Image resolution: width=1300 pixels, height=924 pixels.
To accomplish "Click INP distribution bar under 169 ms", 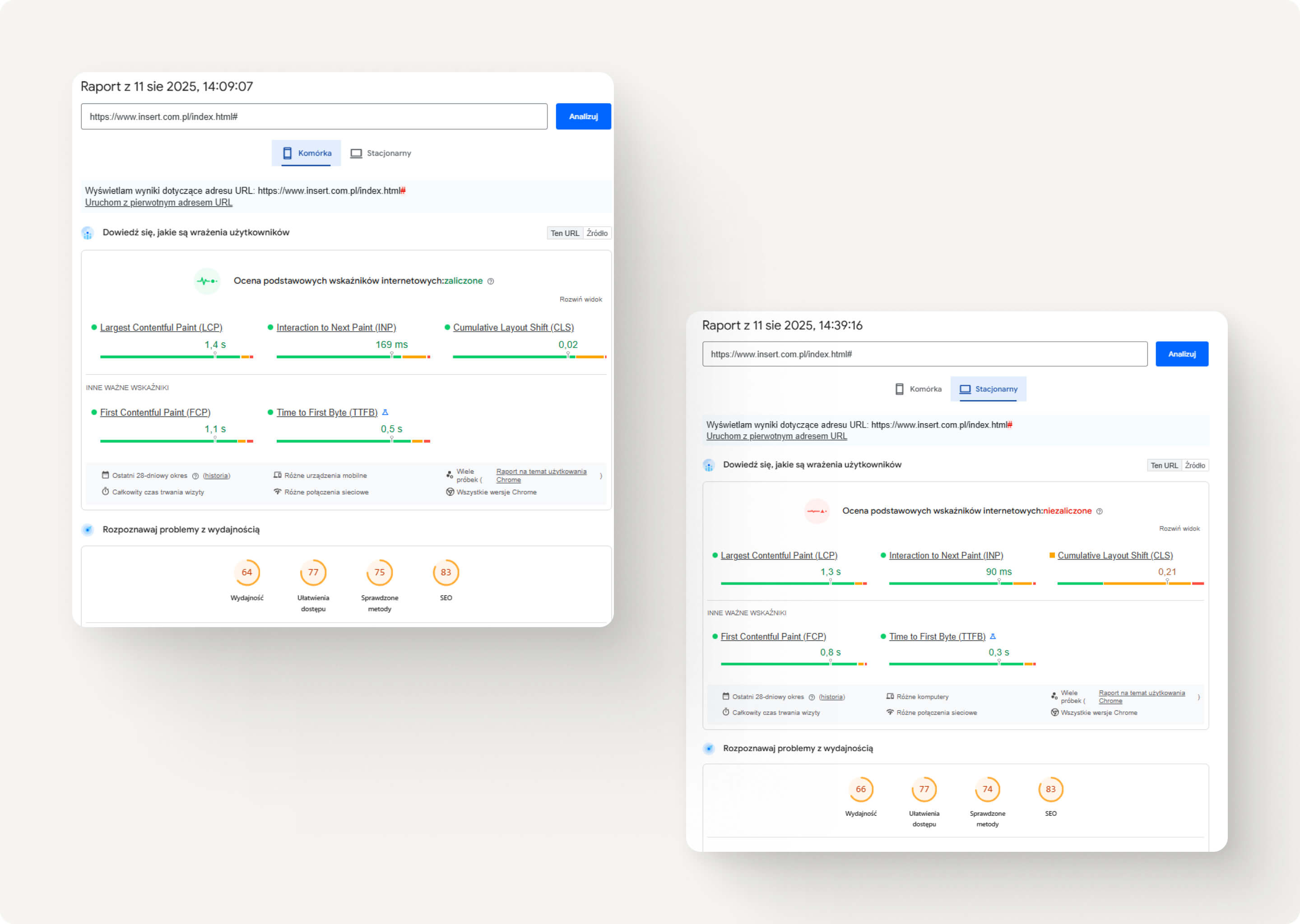I will click(353, 357).
